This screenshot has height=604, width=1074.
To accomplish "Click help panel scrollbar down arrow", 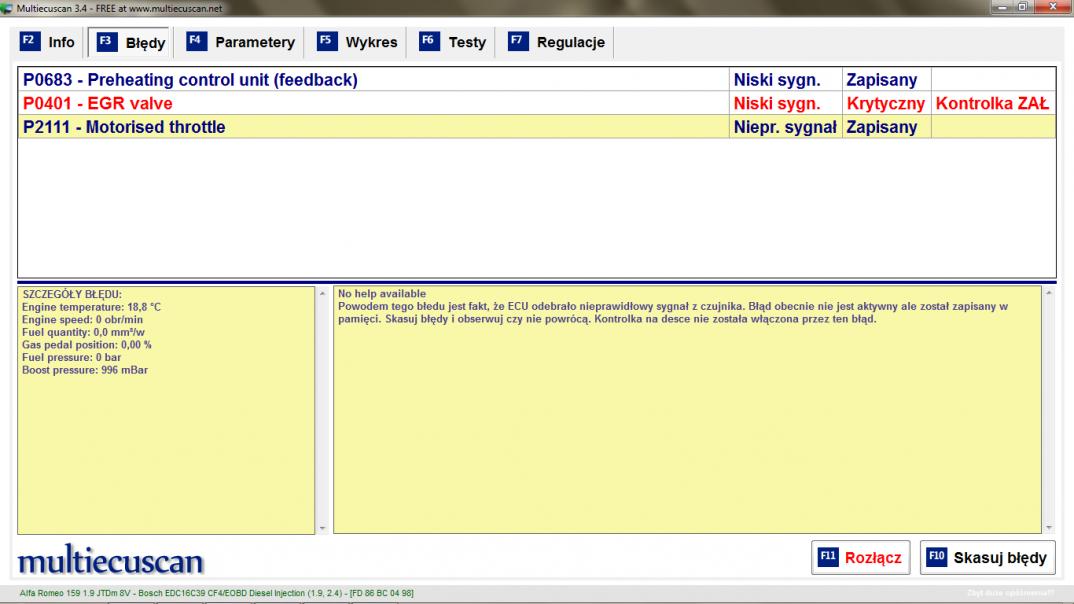I will point(1049,528).
